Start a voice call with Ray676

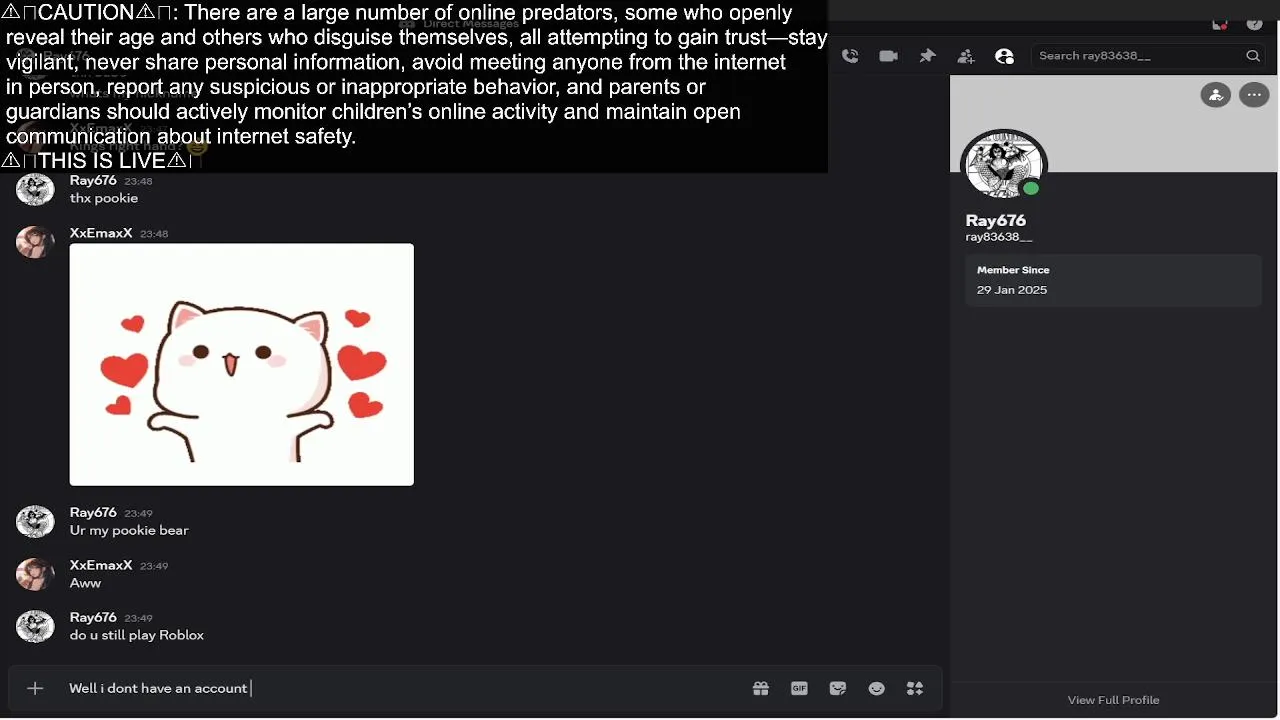[x=850, y=56]
